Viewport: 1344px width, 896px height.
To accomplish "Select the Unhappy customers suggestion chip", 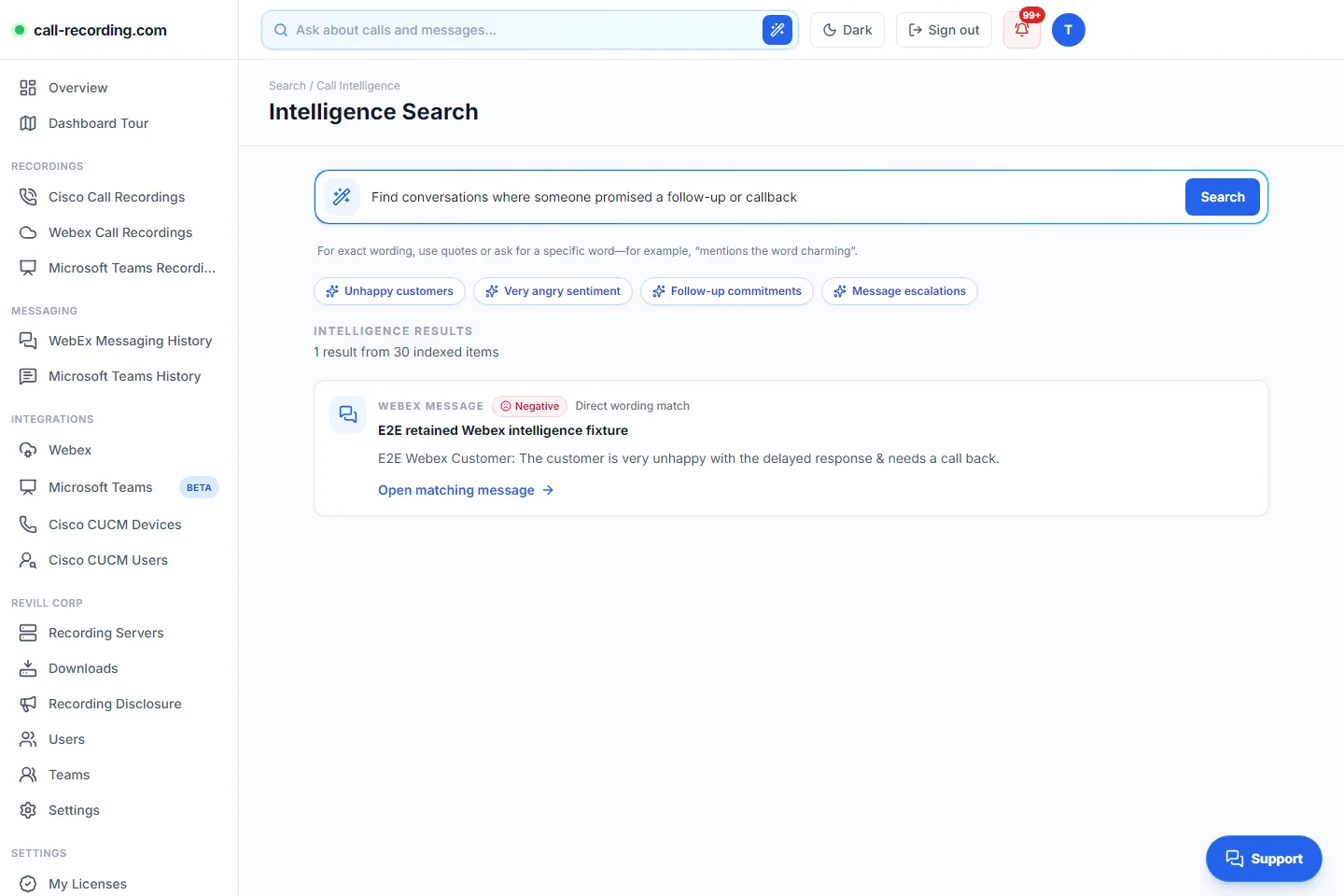I will [x=389, y=291].
